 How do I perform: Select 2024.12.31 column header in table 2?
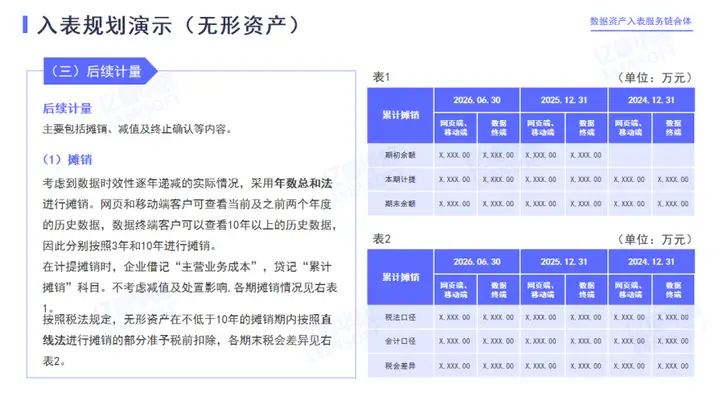coord(651,262)
